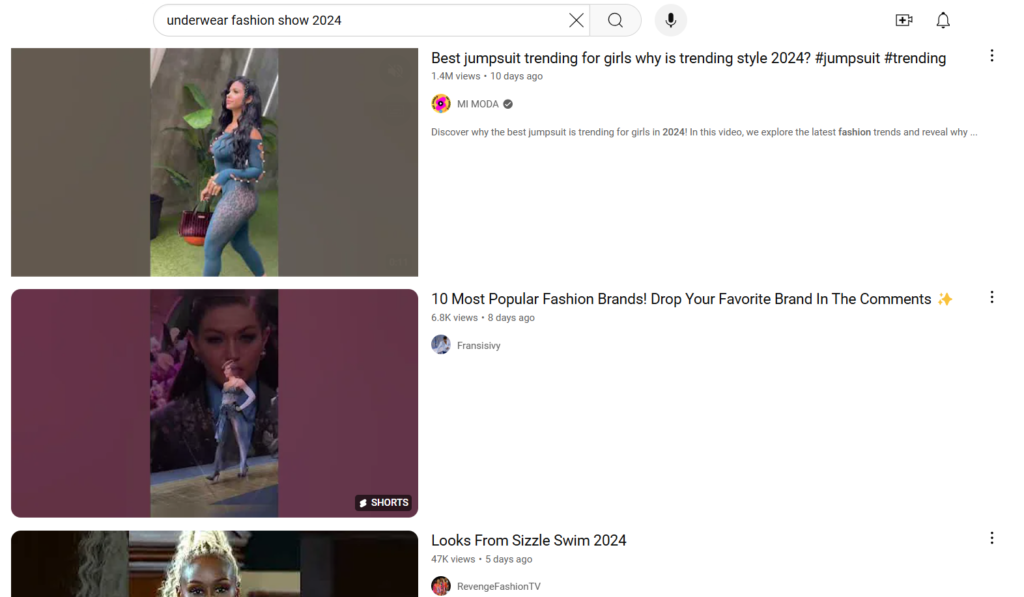Viewport: 1024px width, 597px height.
Task: Open the Best jumpsuit trending video title
Action: click(x=688, y=58)
